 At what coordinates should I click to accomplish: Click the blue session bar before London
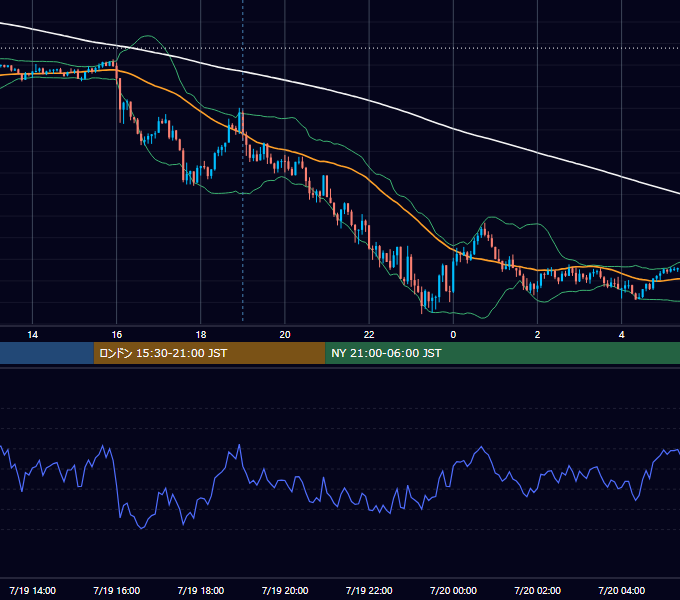[47, 353]
